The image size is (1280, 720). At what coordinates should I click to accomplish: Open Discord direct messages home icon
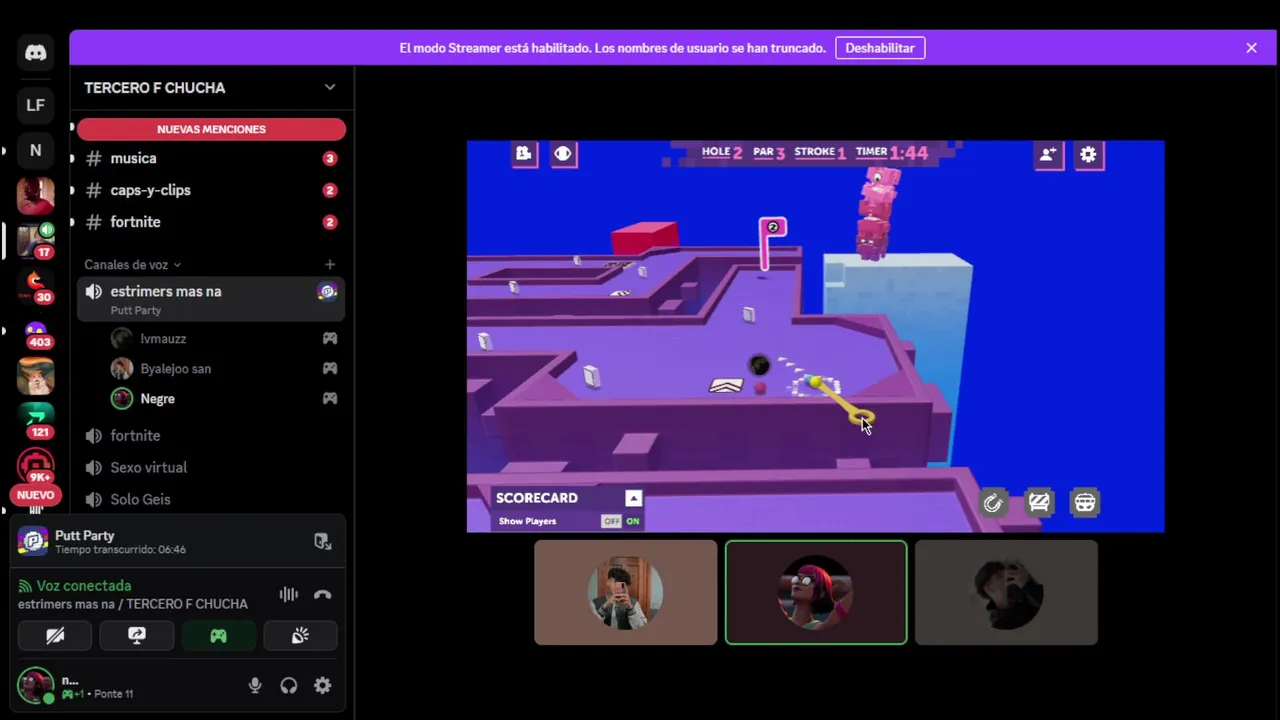pos(35,53)
